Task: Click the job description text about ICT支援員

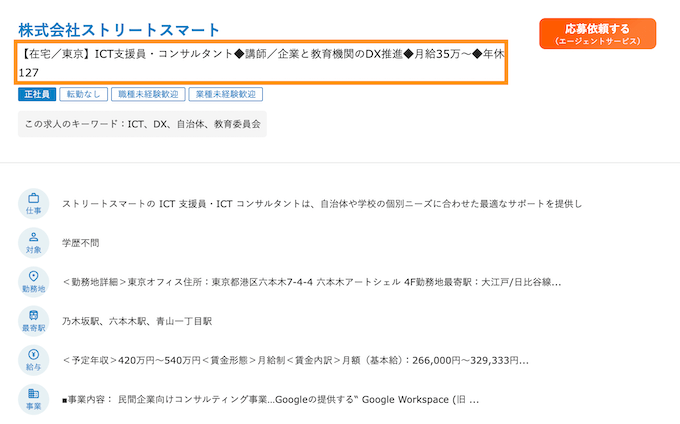Action: pyautogui.click(x=322, y=204)
